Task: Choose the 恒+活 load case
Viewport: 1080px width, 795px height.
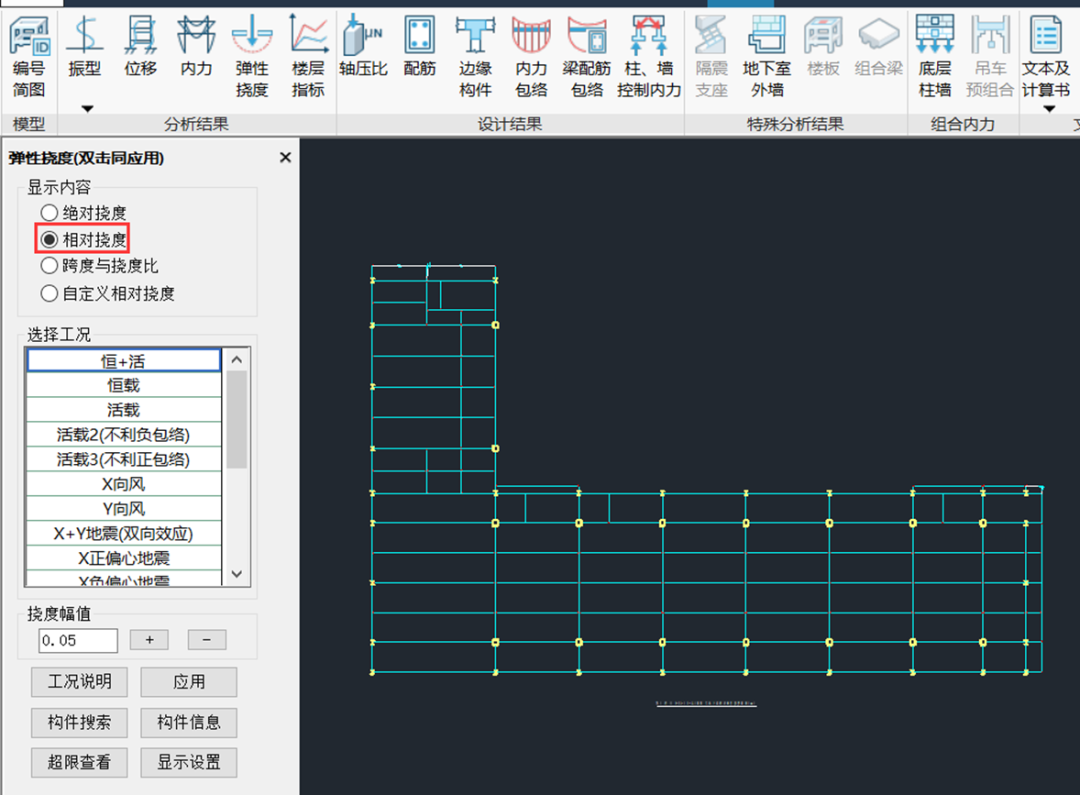Action: click(123, 360)
